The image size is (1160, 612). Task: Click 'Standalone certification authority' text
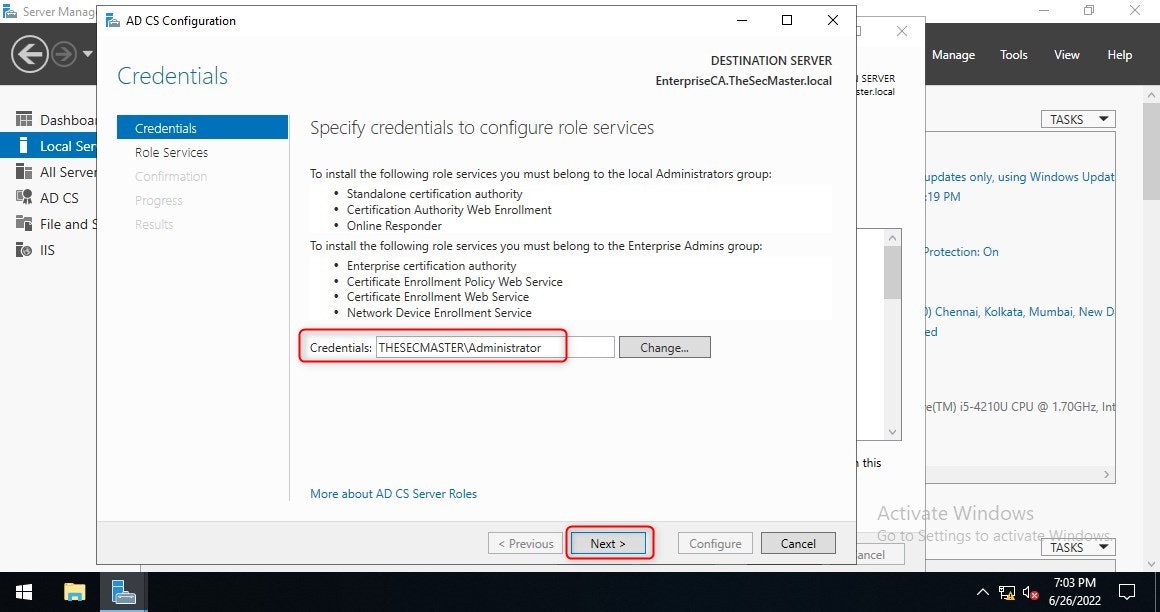(x=434, y=193)
